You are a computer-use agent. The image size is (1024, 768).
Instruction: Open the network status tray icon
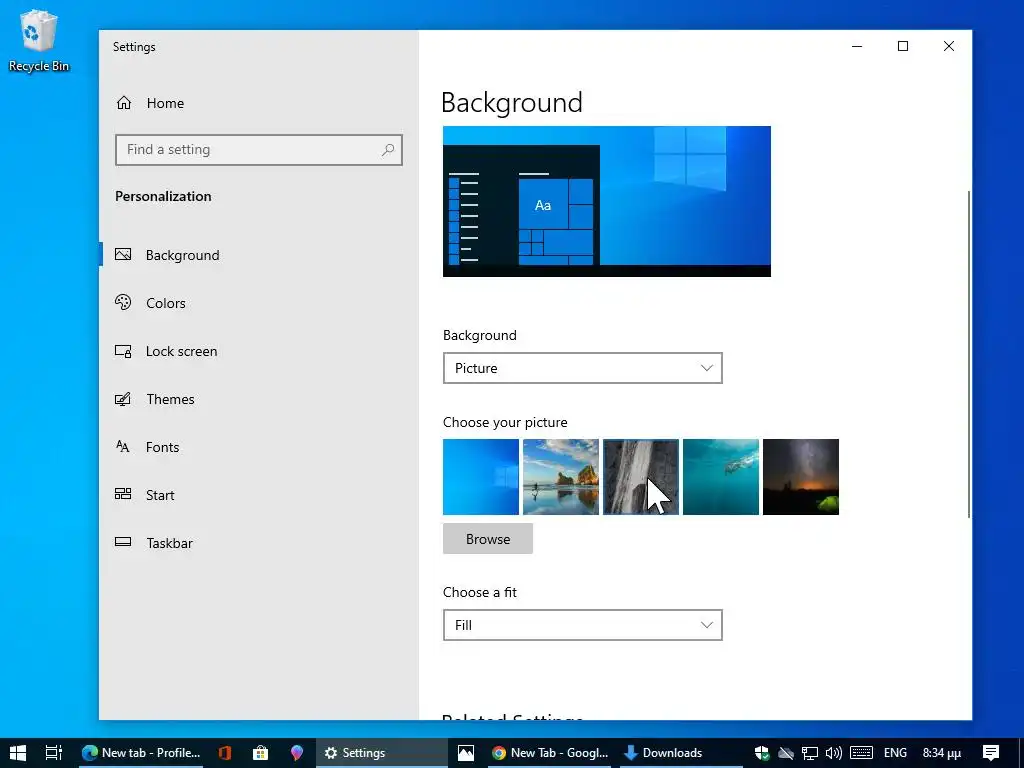coord(810,753)
